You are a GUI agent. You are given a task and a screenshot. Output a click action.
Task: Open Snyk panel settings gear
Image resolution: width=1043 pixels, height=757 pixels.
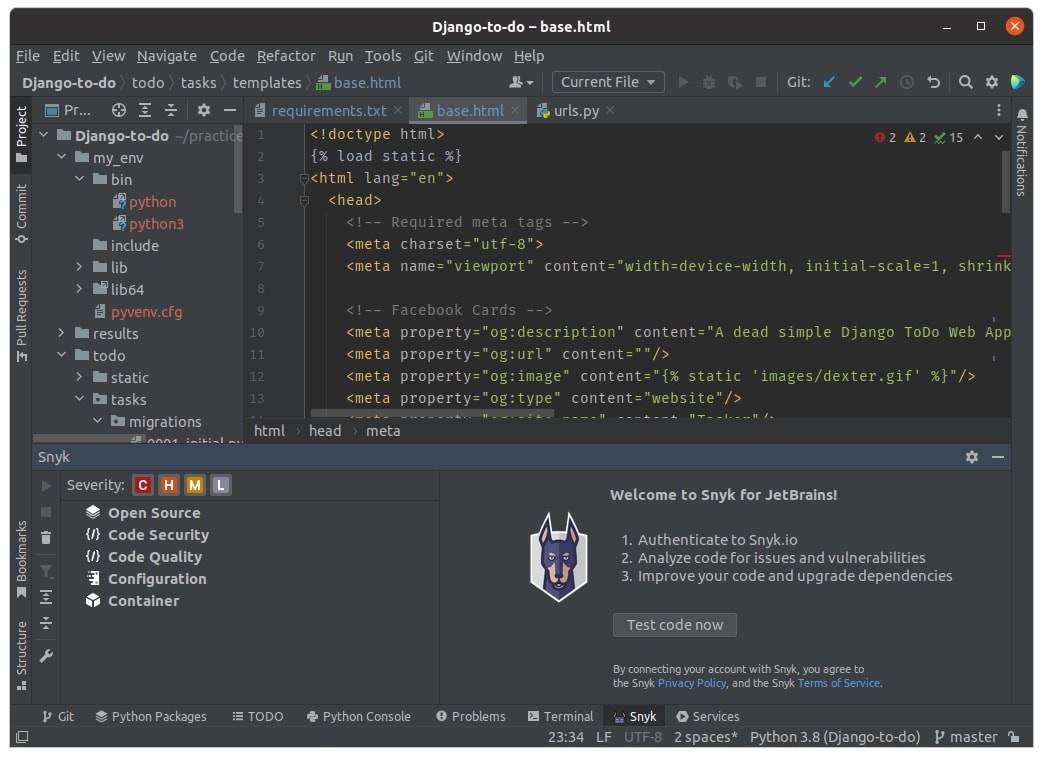(x=972, y=457)
